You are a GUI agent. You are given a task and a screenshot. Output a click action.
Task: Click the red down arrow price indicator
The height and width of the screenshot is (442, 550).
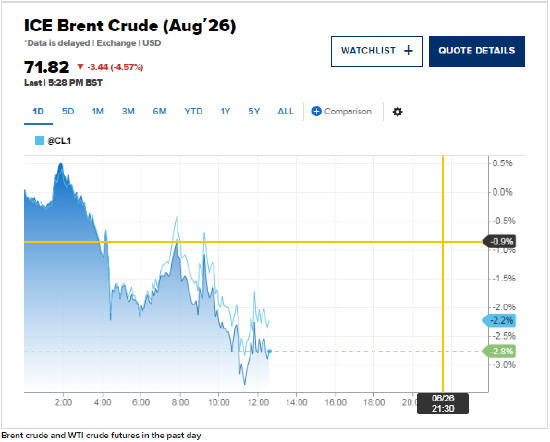[80, 66]
